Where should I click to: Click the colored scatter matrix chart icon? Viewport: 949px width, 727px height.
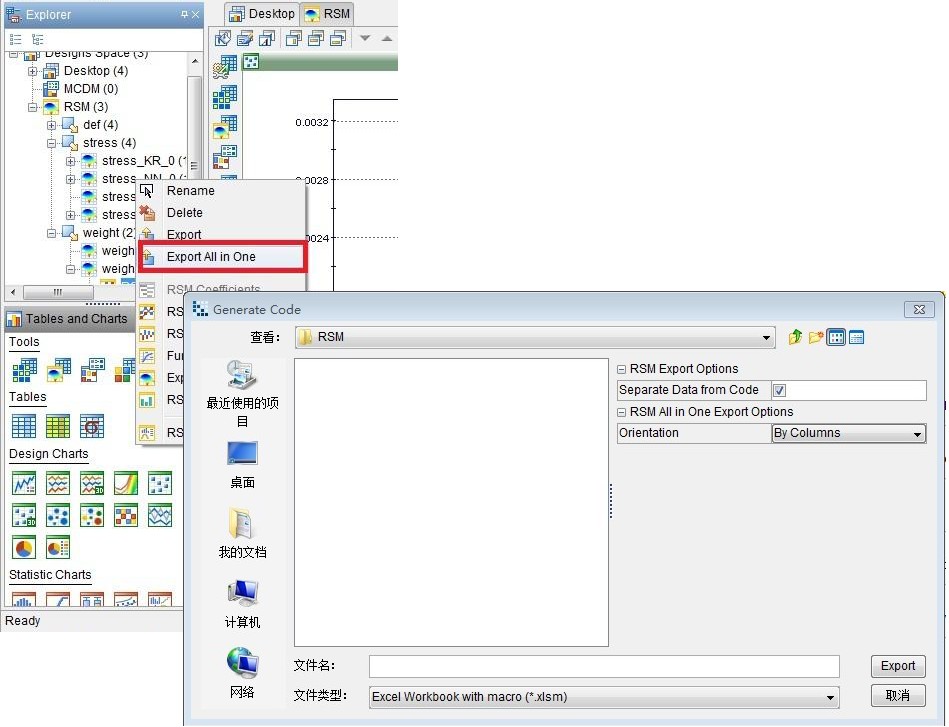coord(126,515)
